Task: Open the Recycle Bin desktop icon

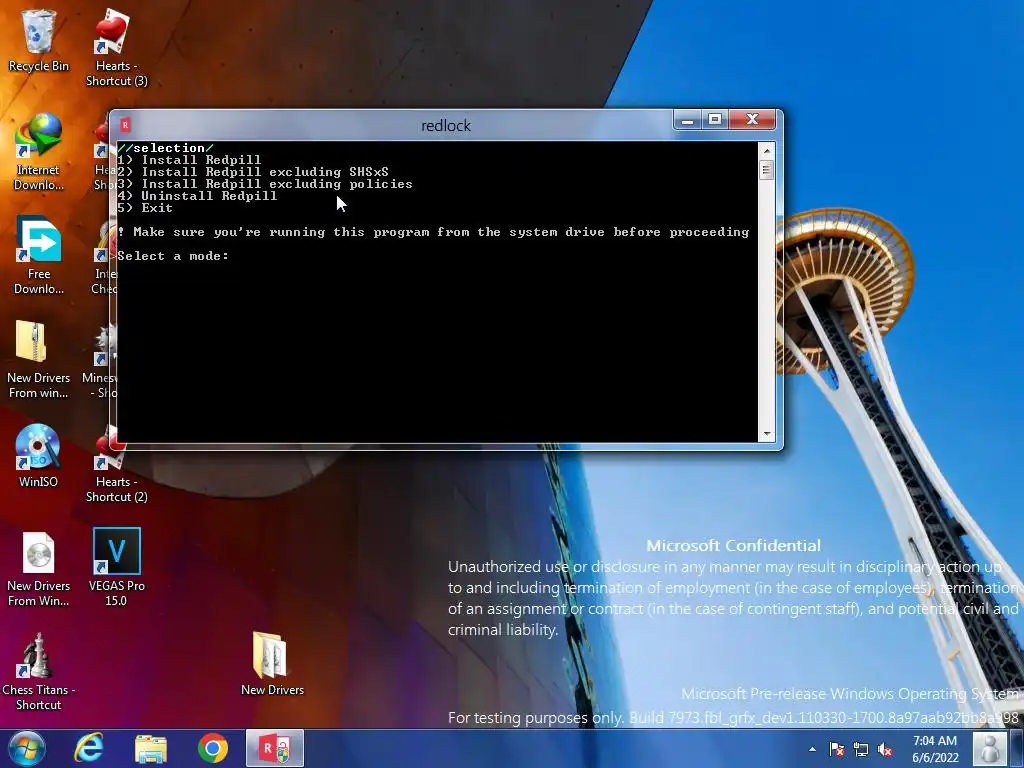Action: pyautogui.click(x=38, y=41)
